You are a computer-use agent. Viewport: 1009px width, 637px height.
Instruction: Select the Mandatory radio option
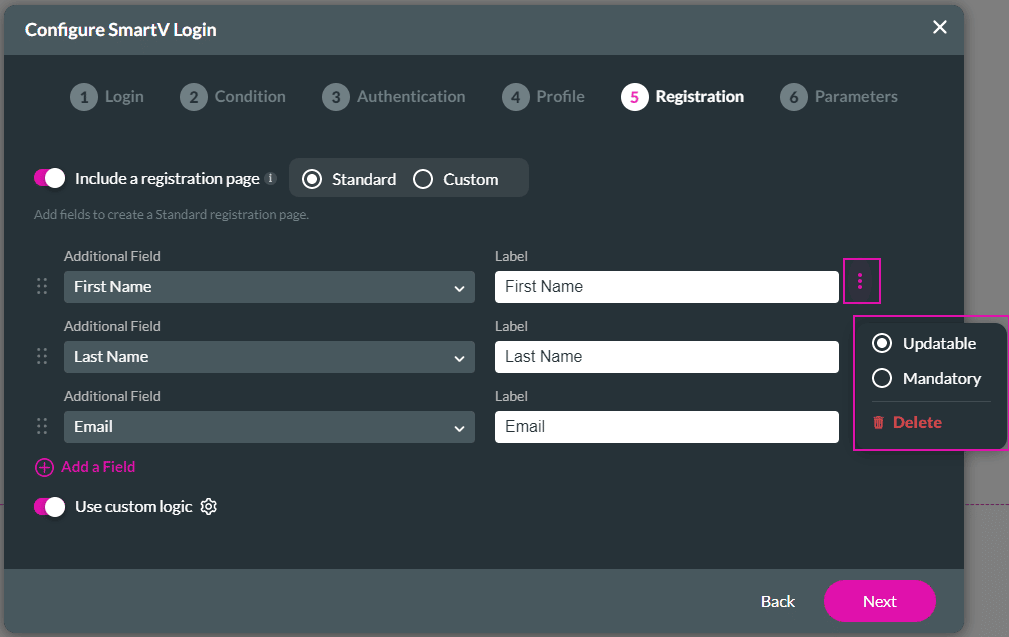[x=881, y=378]
